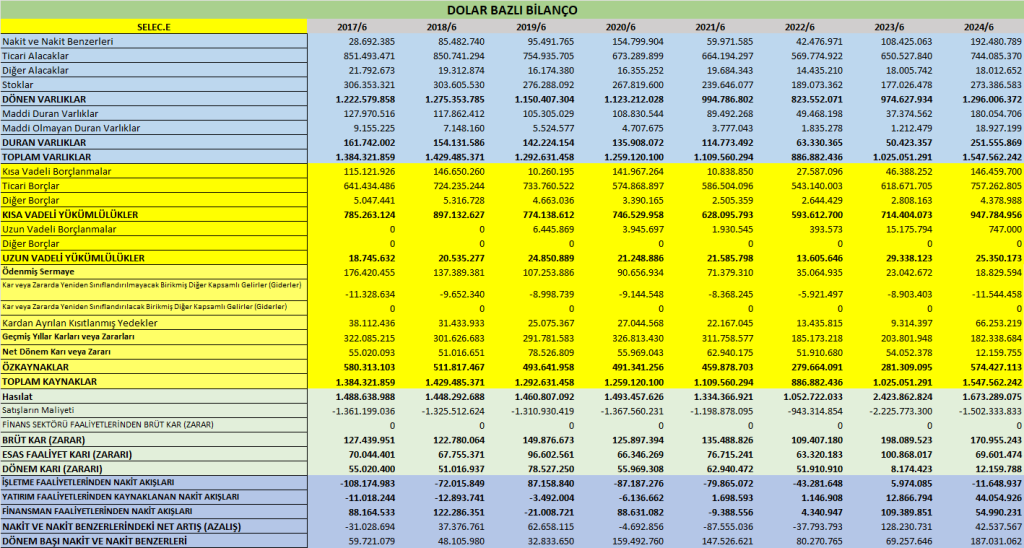Screen dimensions: 1024x548
Task: Select investing cash flow value 44.054.926
Action: coord(999,497)
